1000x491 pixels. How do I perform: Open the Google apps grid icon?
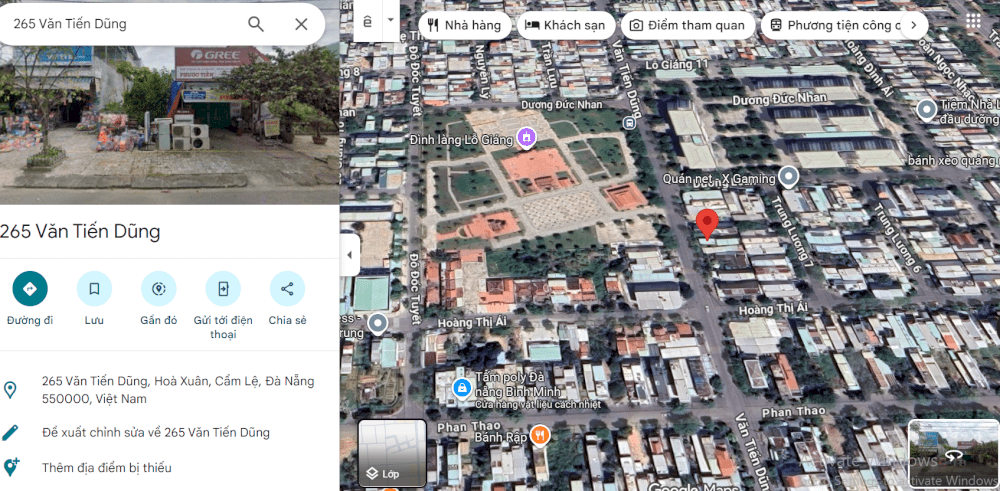(973, 23)
